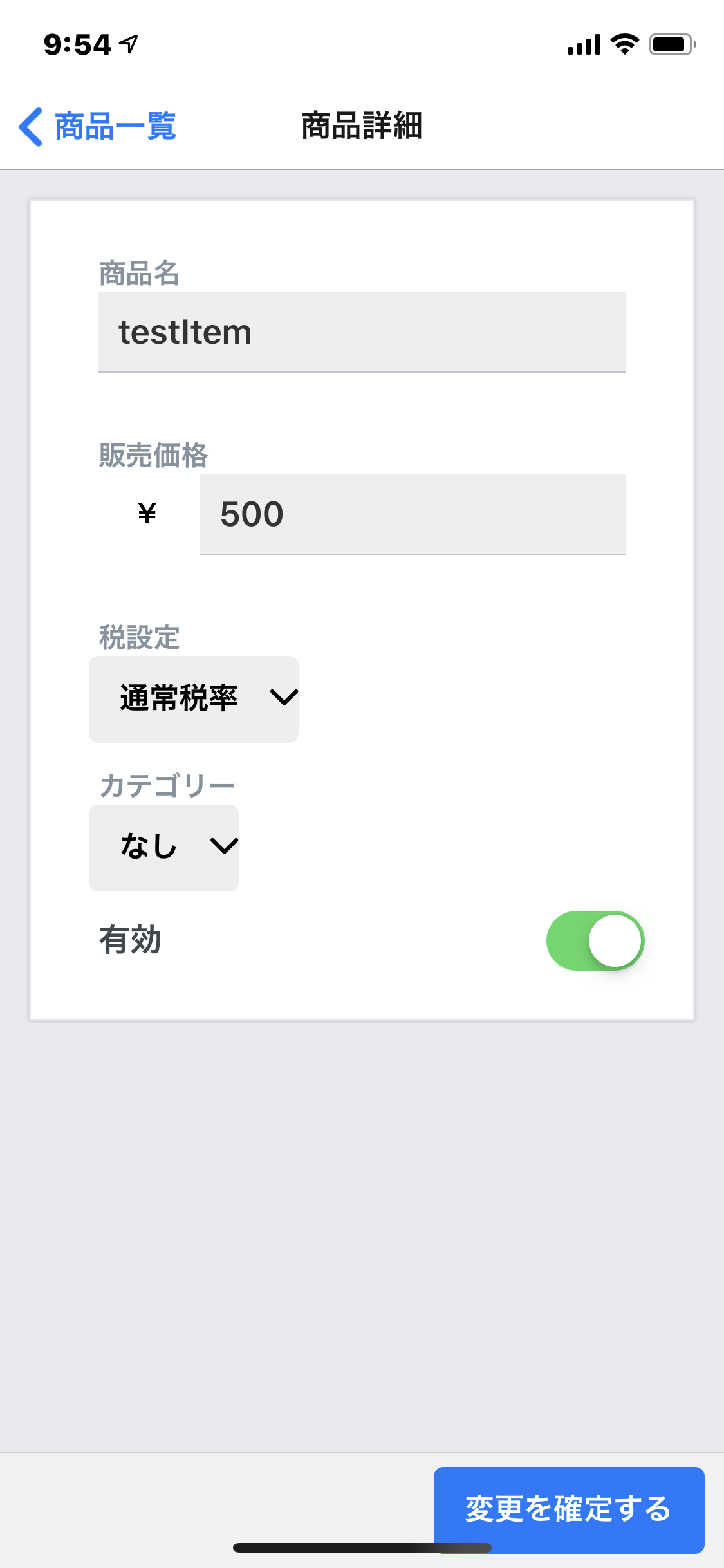Tap the location arrow in status bar
724x1568 pixels.
point(130,44)
